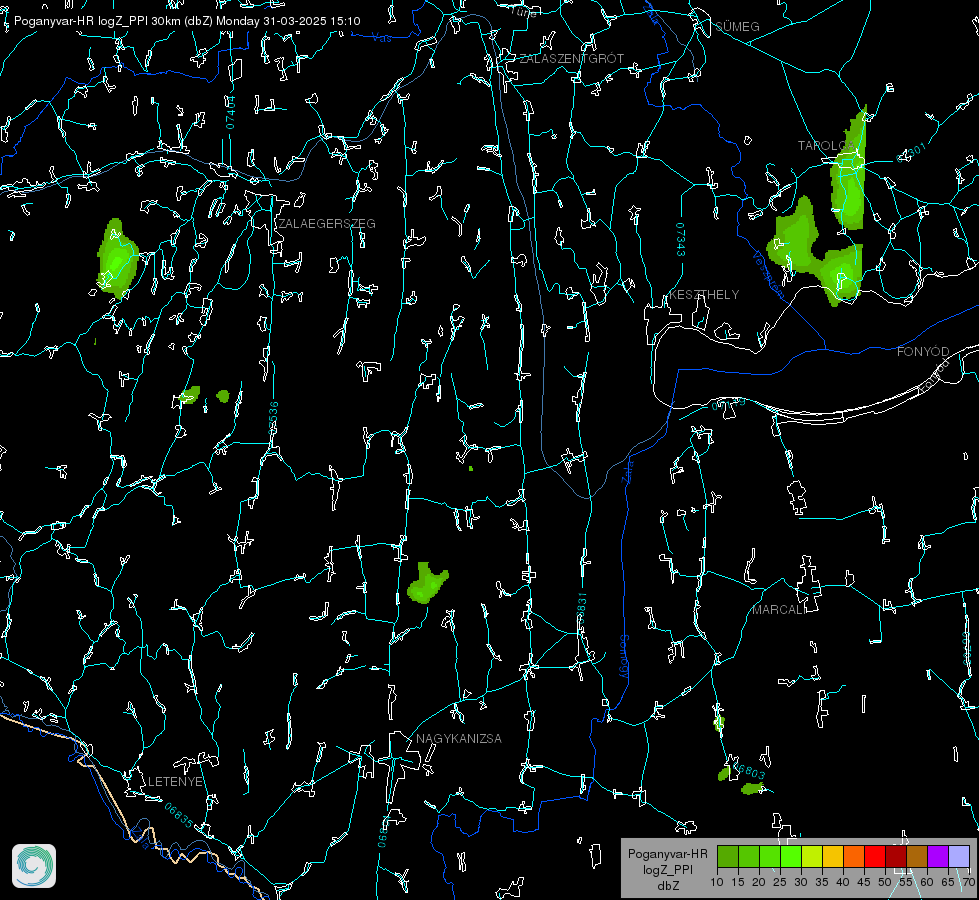This screenshot has width=979, height=900.
Task: Select the 65-70 dBZ light lavender swatch
Action: pyautogui.click(x=958, y=856)
